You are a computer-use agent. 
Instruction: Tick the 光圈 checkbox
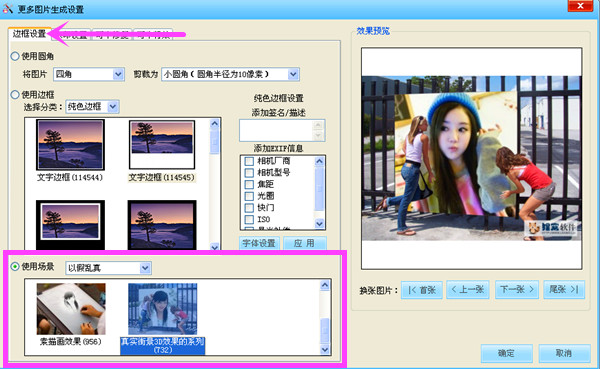[249, 196]
